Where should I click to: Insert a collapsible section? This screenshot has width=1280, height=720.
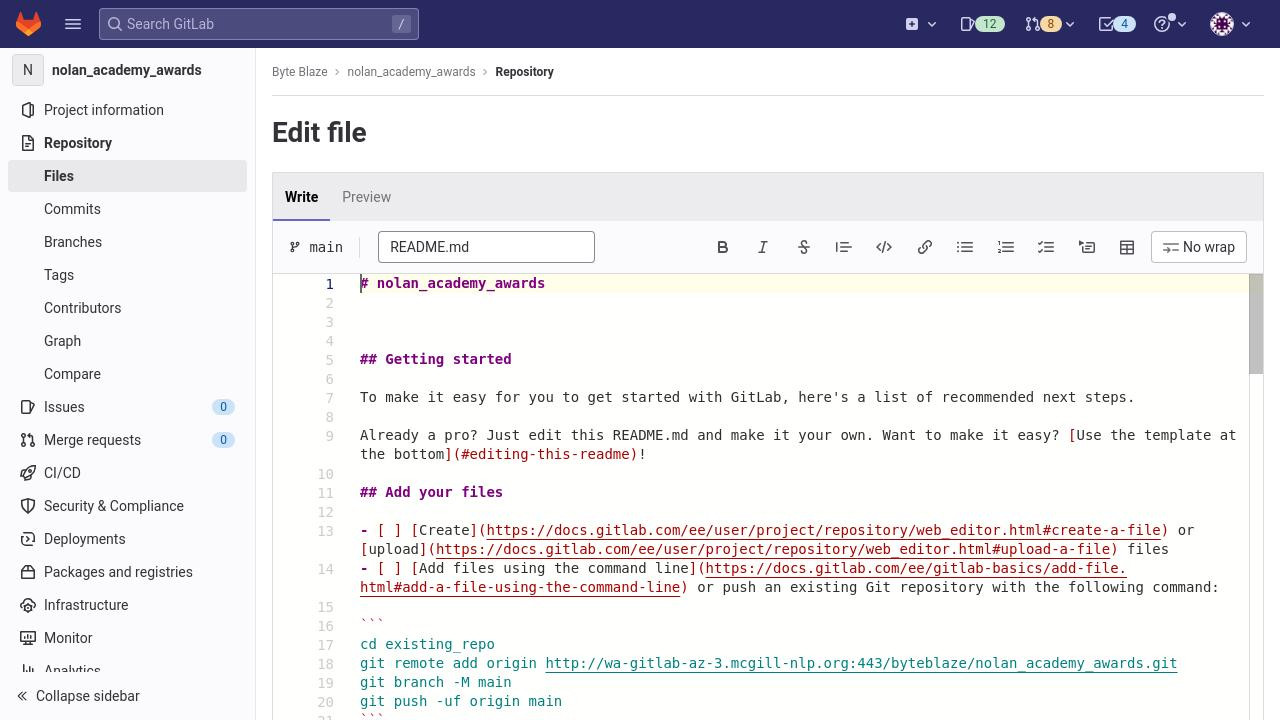pos(1087,247)
